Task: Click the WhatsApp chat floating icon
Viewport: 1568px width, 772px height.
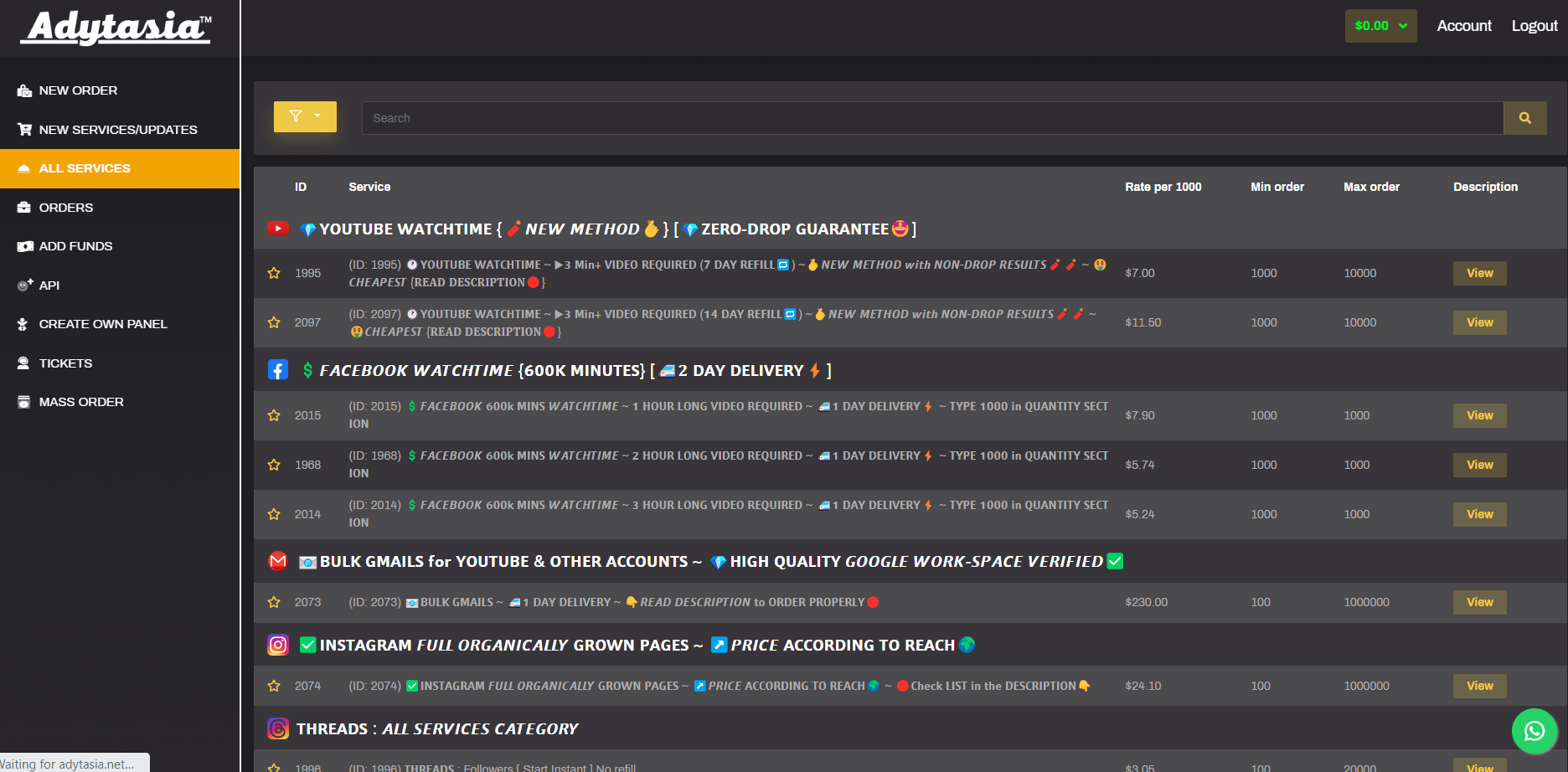Action: [1534, 731]
